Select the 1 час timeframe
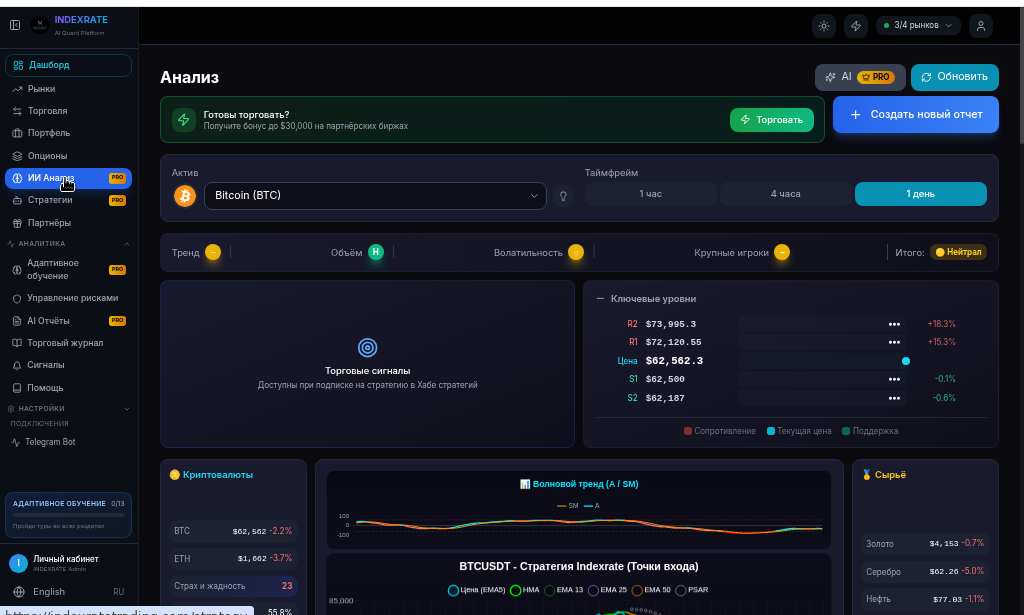 [650, 194]
